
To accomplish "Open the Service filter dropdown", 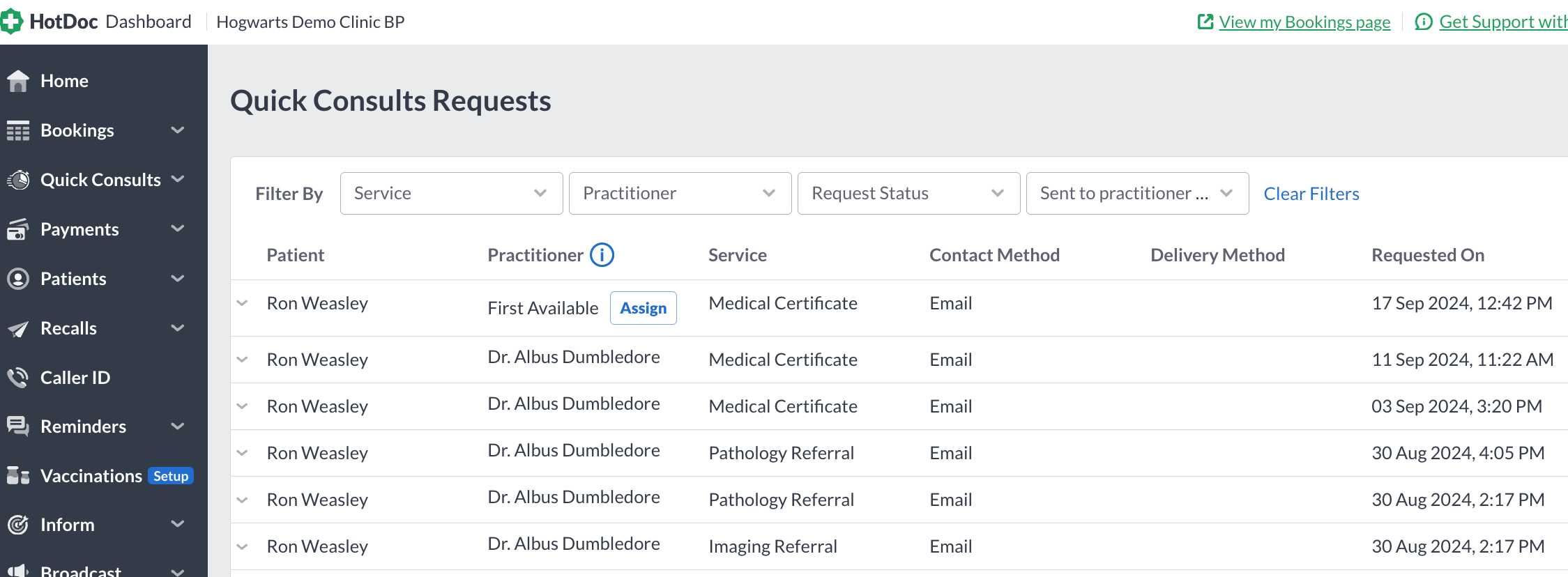I will click(451, 193).
